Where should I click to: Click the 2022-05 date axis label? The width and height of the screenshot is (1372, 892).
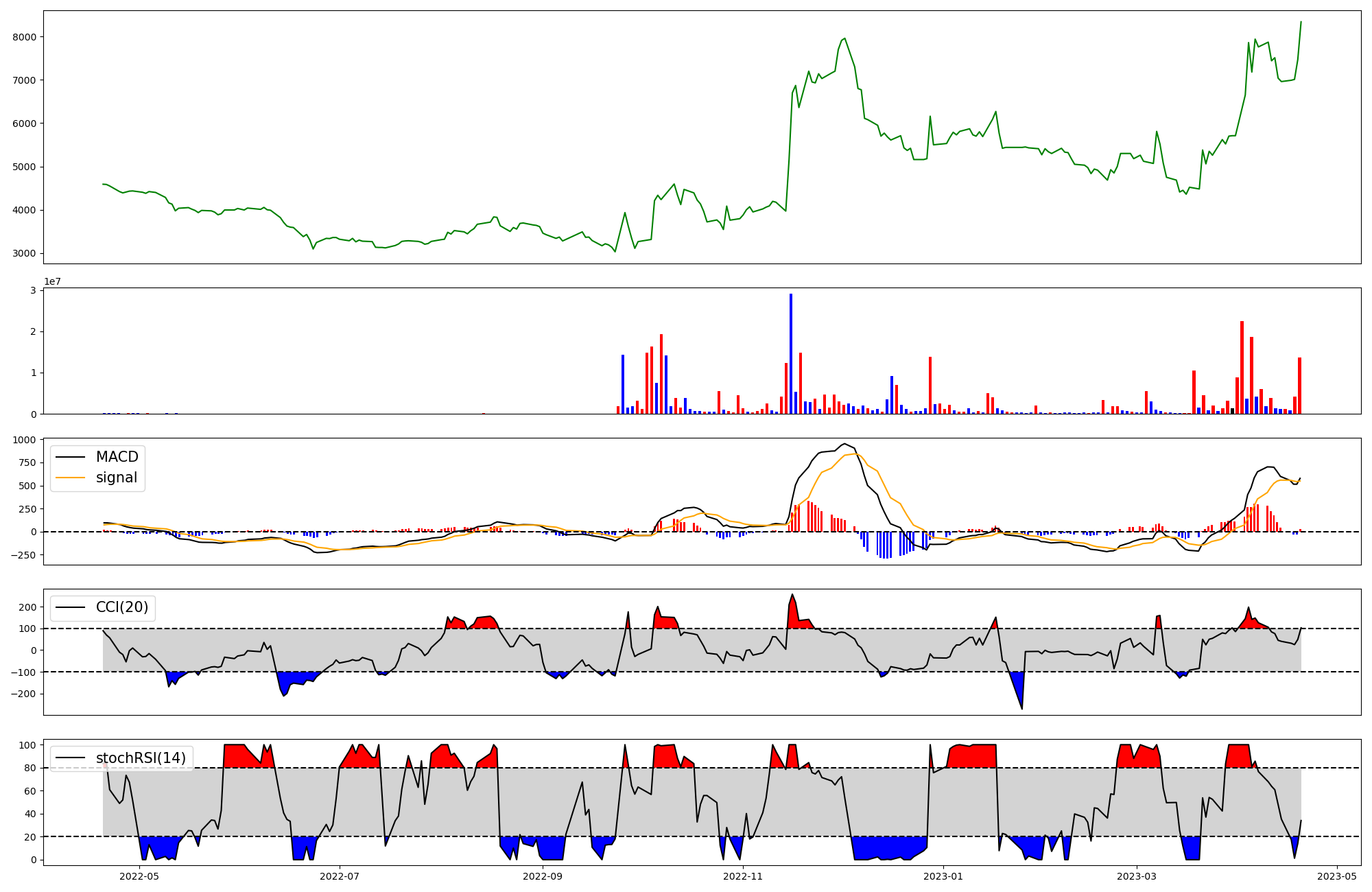point(139,876)
